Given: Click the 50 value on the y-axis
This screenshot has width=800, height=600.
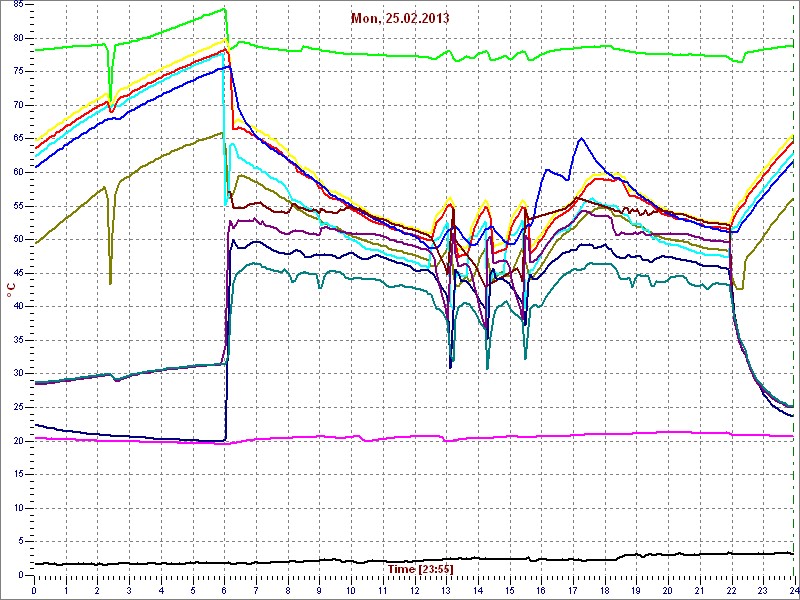Looking at the screenshot, I should (18, 240).
